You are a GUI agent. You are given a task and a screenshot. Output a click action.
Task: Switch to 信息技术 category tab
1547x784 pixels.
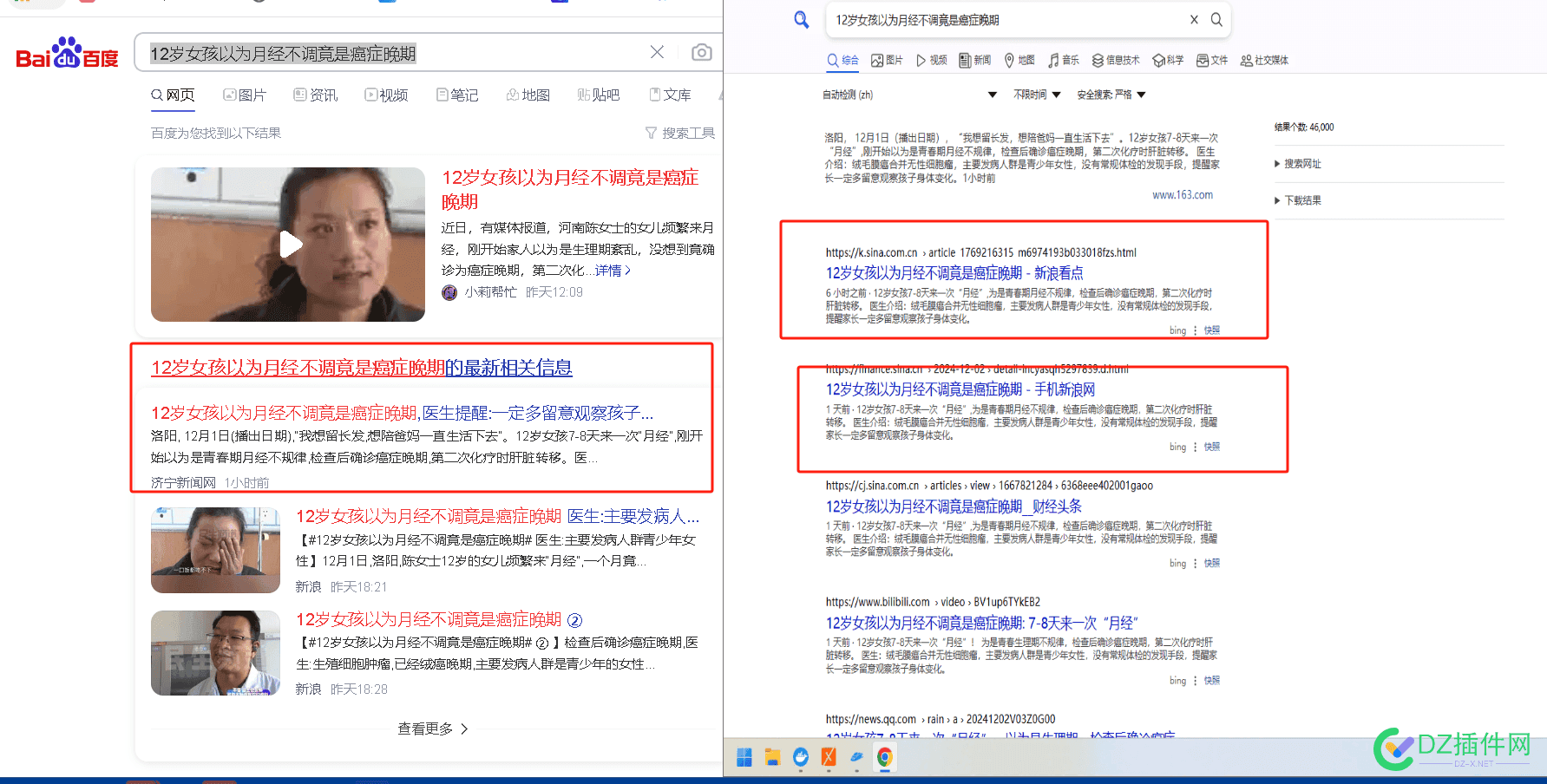(1116, 60)
